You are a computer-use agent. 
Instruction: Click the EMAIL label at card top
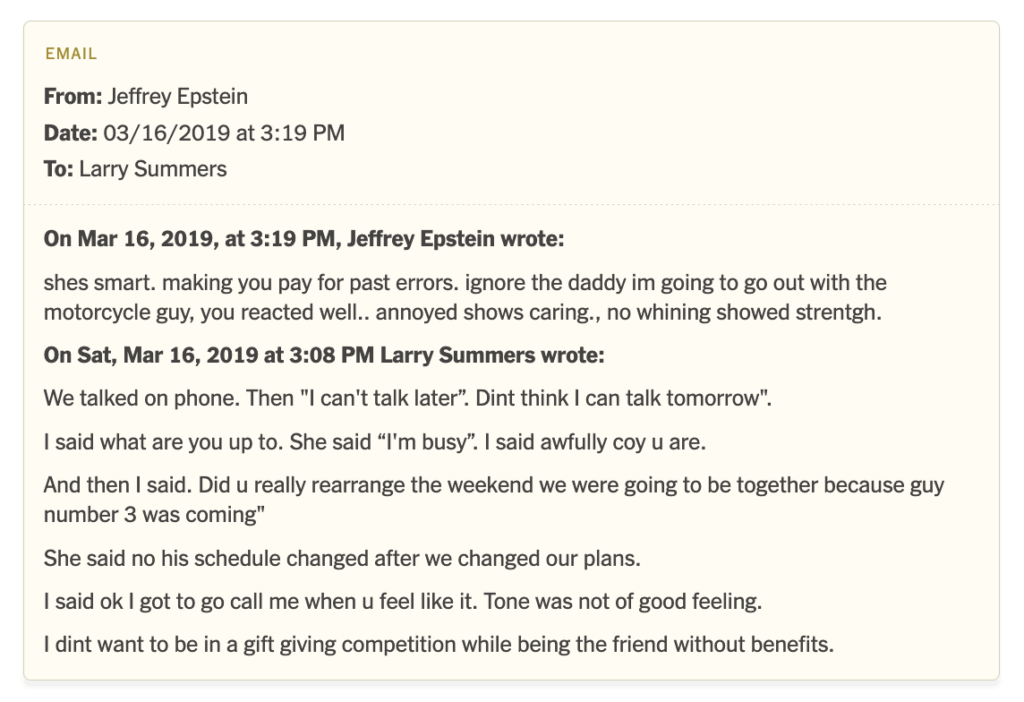pos(71,54)
